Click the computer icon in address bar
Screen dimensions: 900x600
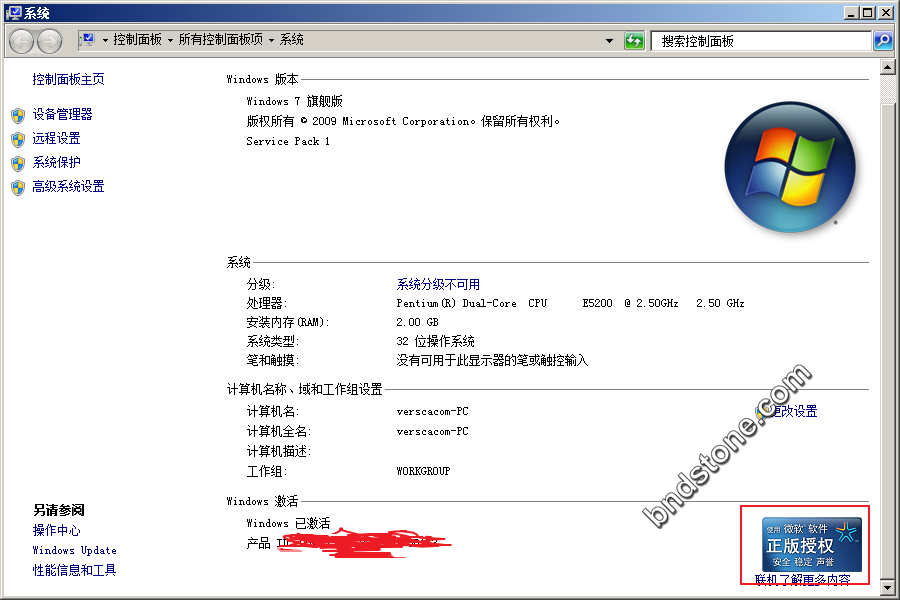pyautogui.click(x=88, y=40)
